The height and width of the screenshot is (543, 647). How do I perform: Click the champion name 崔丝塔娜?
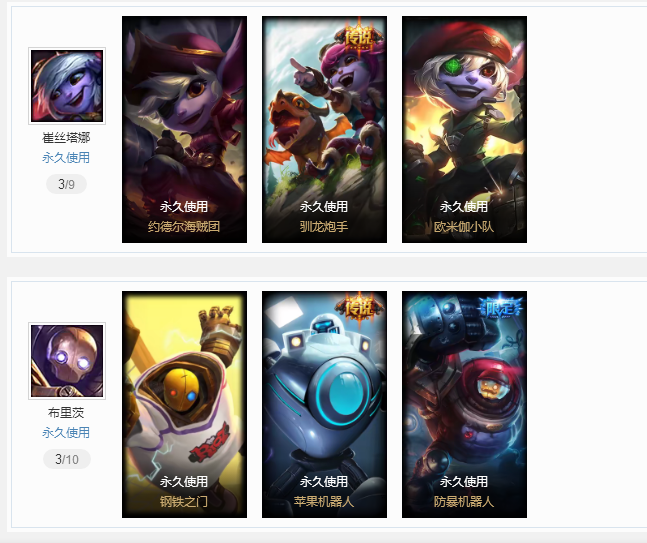66,137
